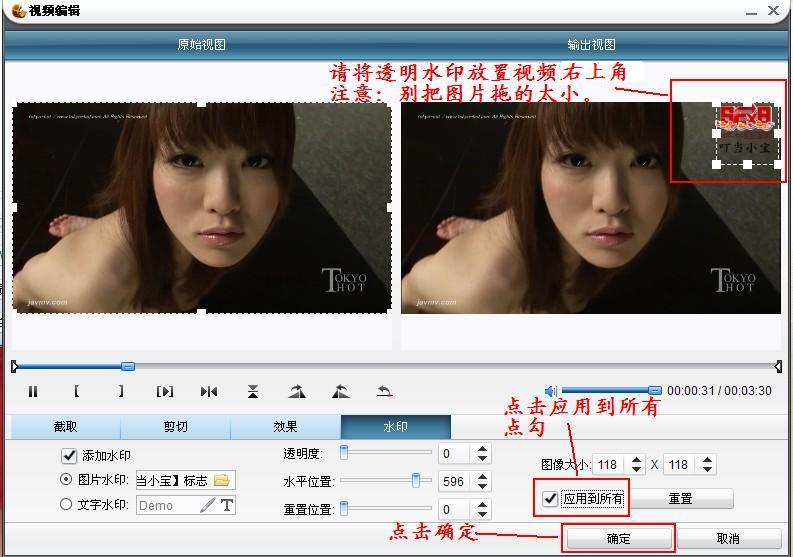Viewport: 793px width, 557px height.
Task: Open the text watermark pencil edit icon
Action: point(207,505)
